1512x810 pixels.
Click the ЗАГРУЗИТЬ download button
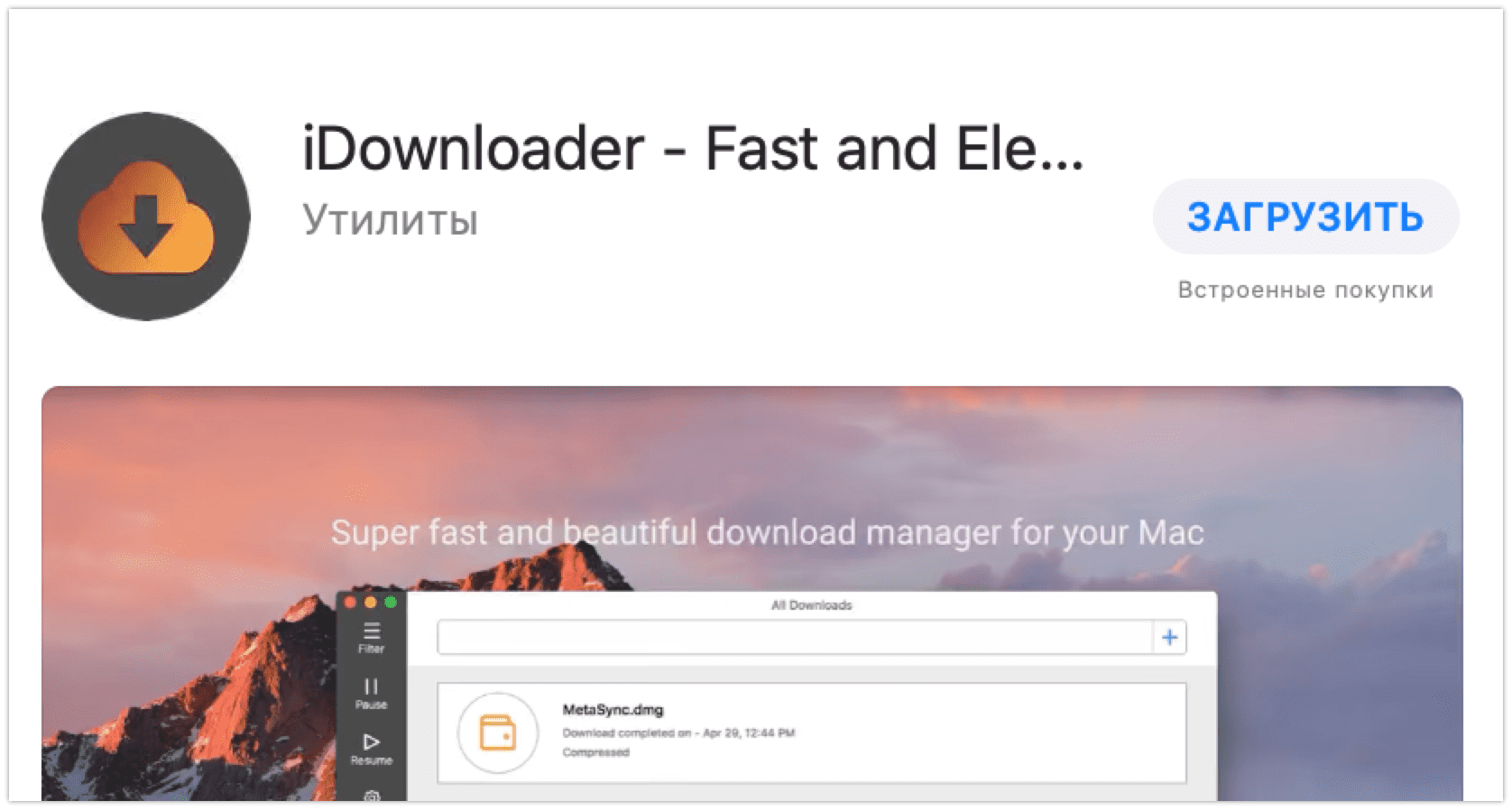(1305, 217)
